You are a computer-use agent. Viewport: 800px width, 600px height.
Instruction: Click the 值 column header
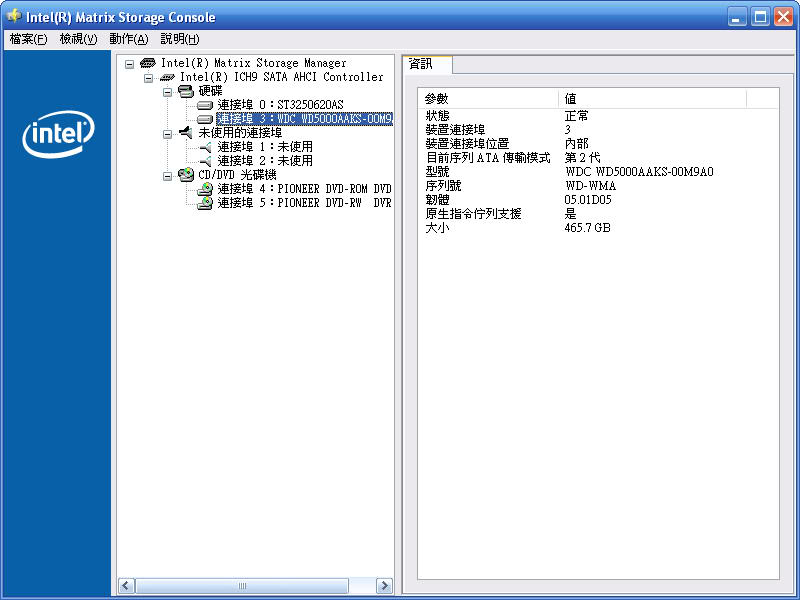[653, 98]
